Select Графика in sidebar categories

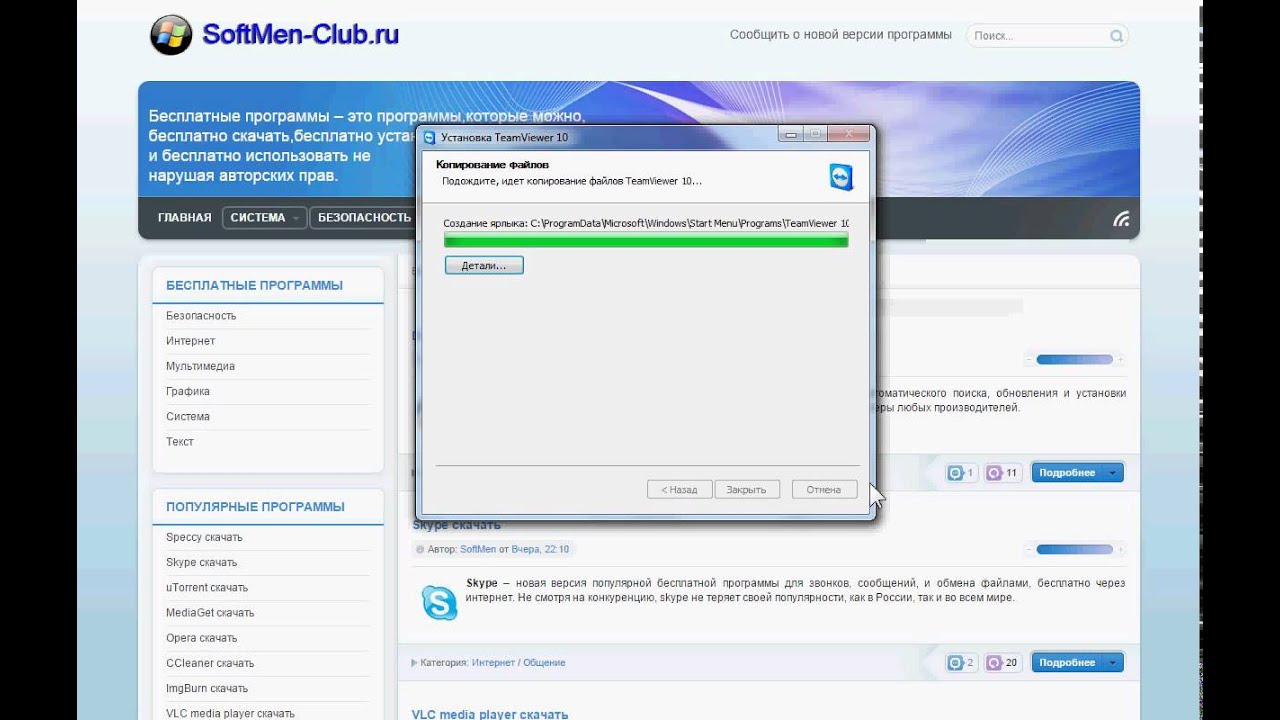[x=188, y=391]
